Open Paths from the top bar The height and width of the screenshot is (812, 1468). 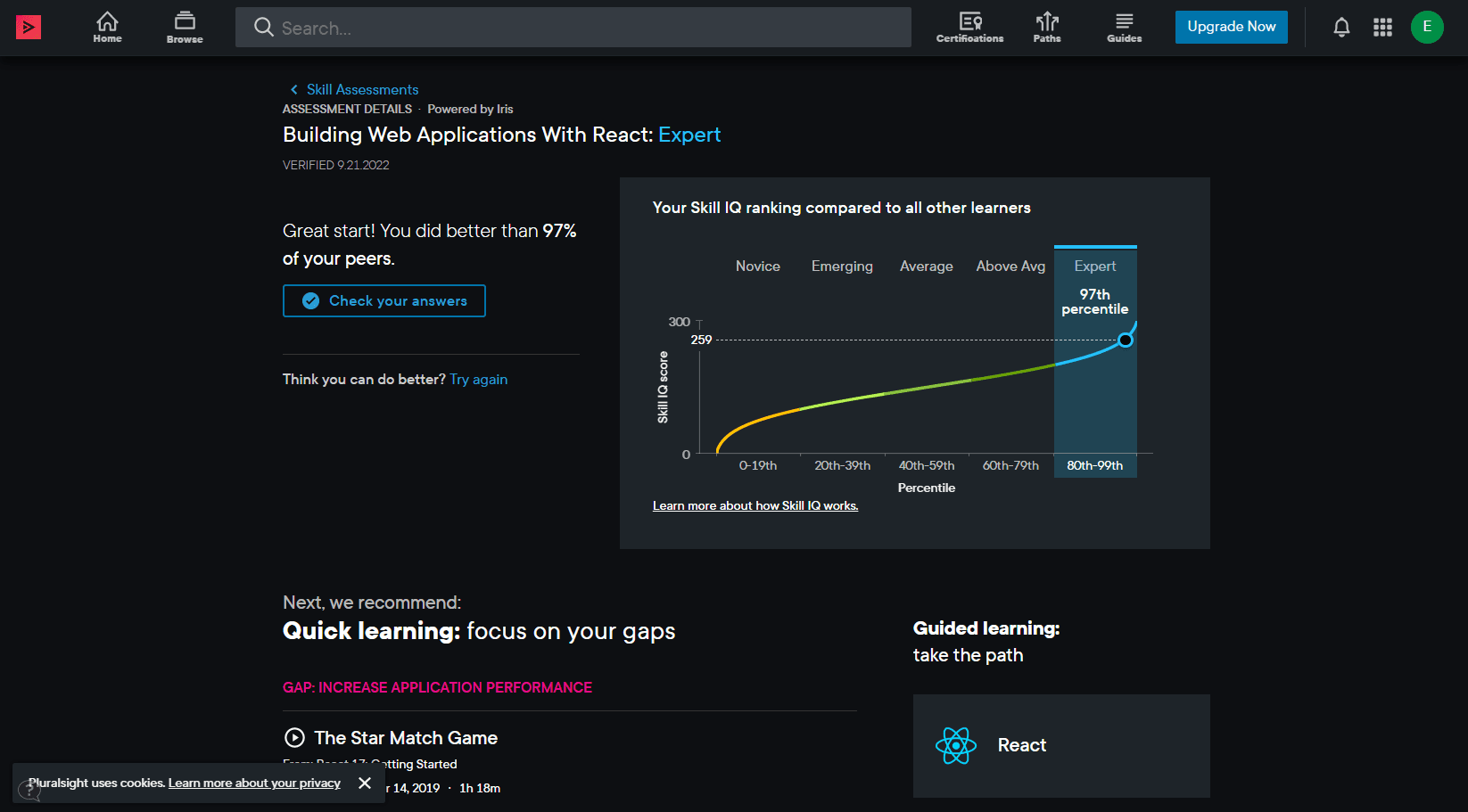click(1047, 28)
